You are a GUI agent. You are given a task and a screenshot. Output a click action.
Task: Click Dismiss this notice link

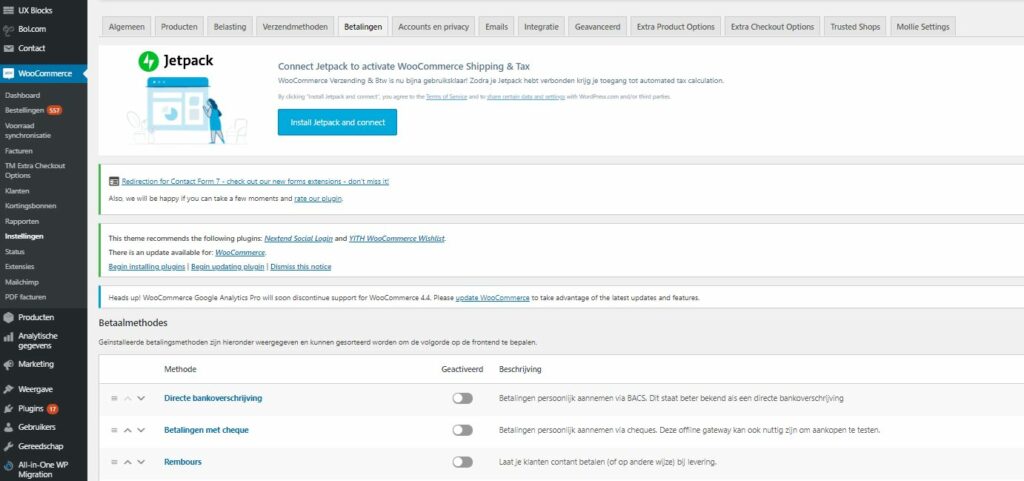coord(300,267)
